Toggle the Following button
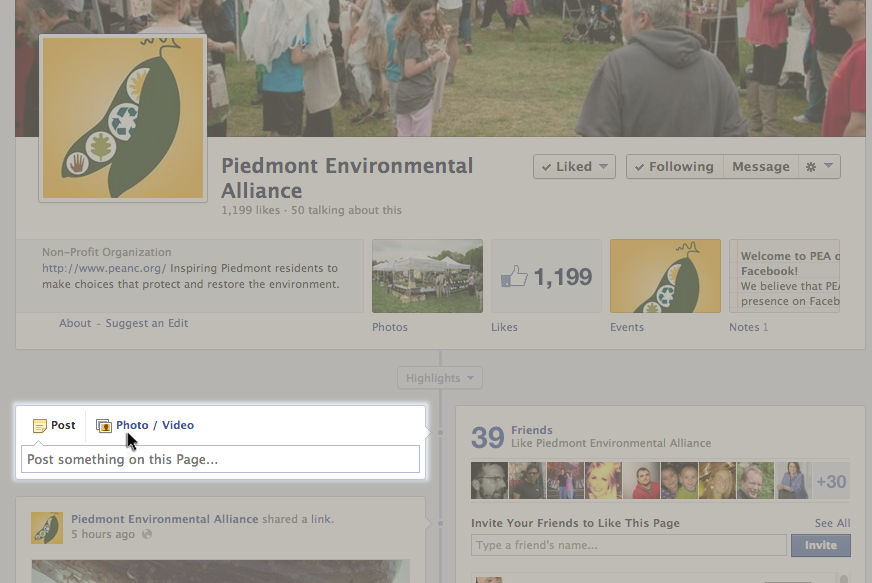The width and height of the screenshot is (872, 583). pyautogui.click(x=675, y=166)
